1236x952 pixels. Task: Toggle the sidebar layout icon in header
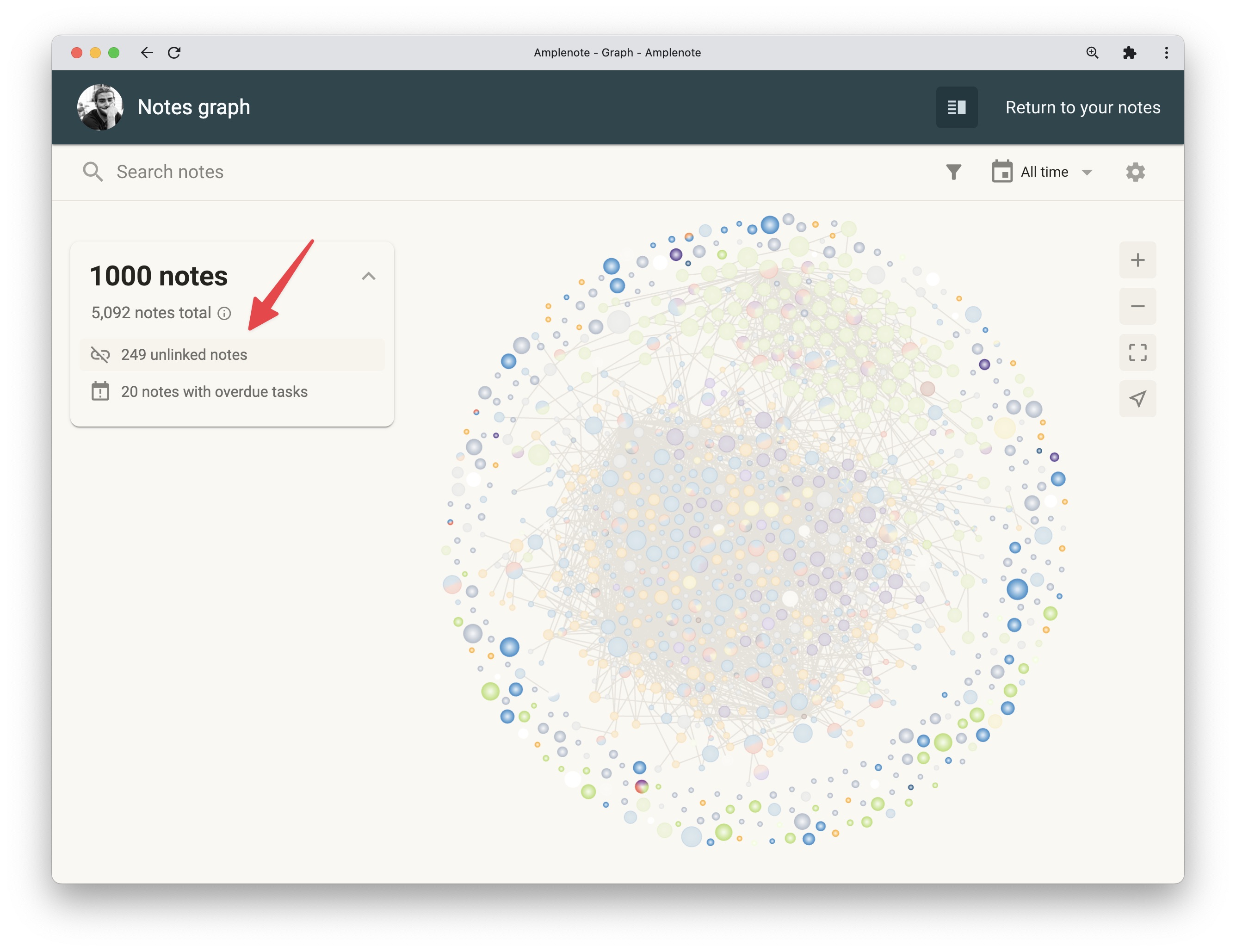click(x=957, y=107)
